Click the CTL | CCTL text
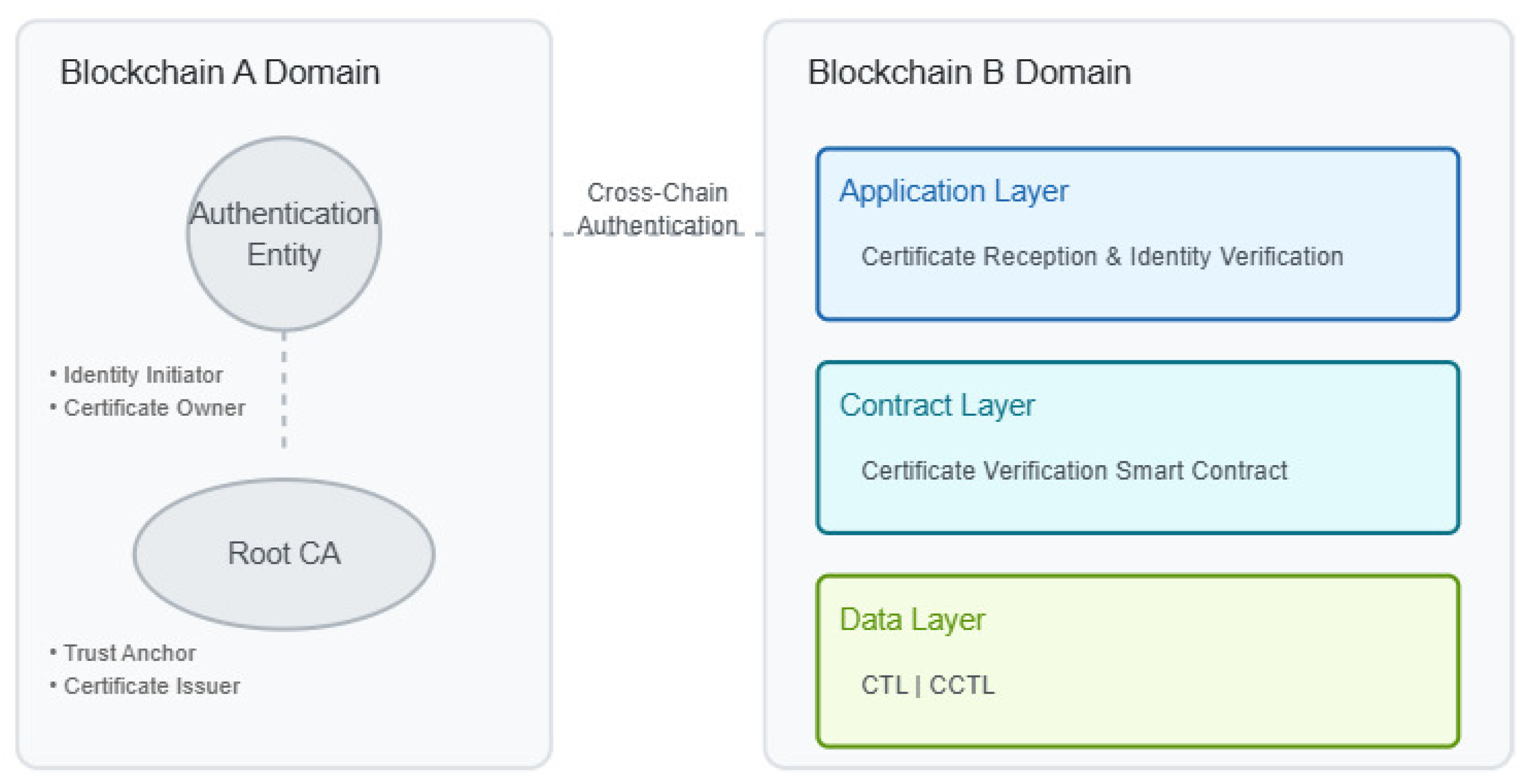The width and height of the screenshot is (1529, 784). [x=927, y=685]
